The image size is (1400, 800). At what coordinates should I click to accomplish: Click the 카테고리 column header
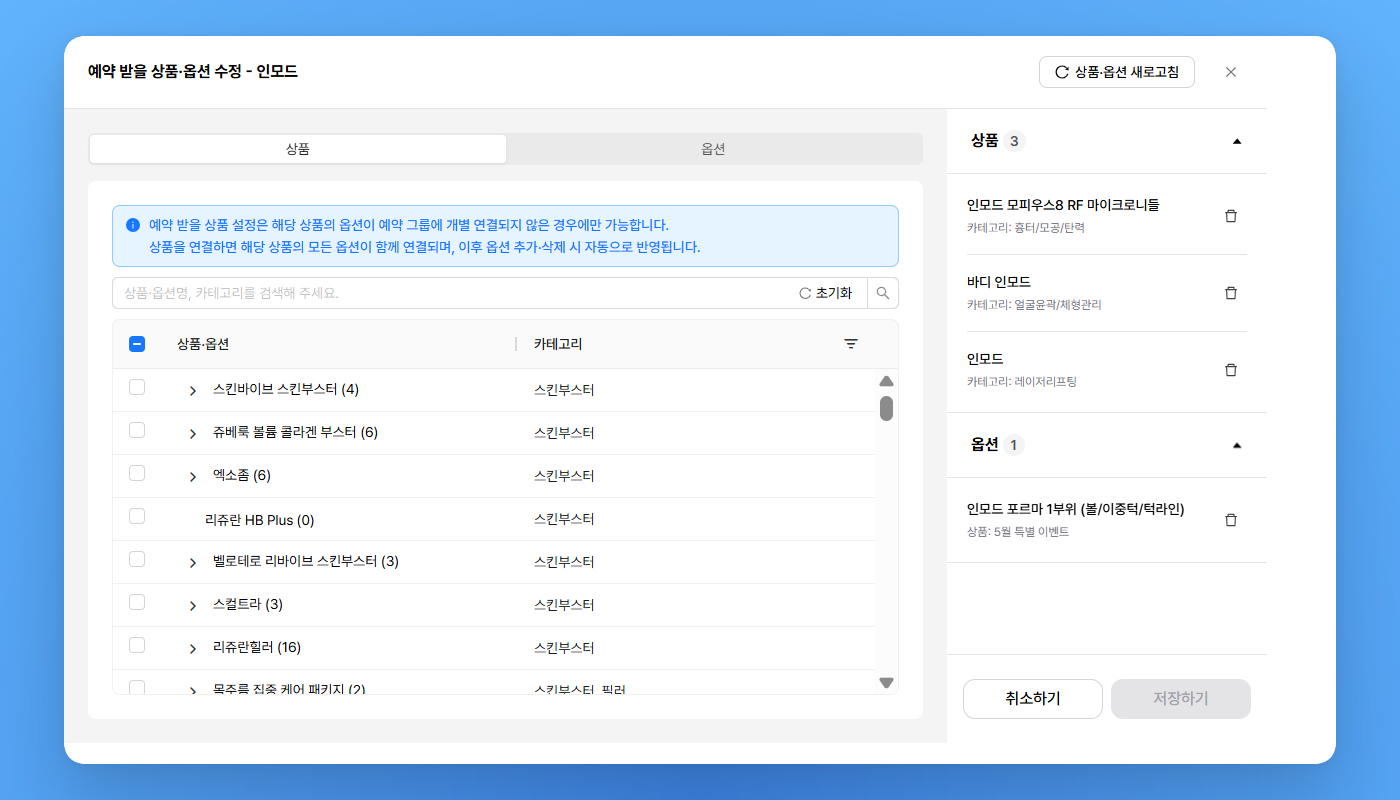pos(558,344)
